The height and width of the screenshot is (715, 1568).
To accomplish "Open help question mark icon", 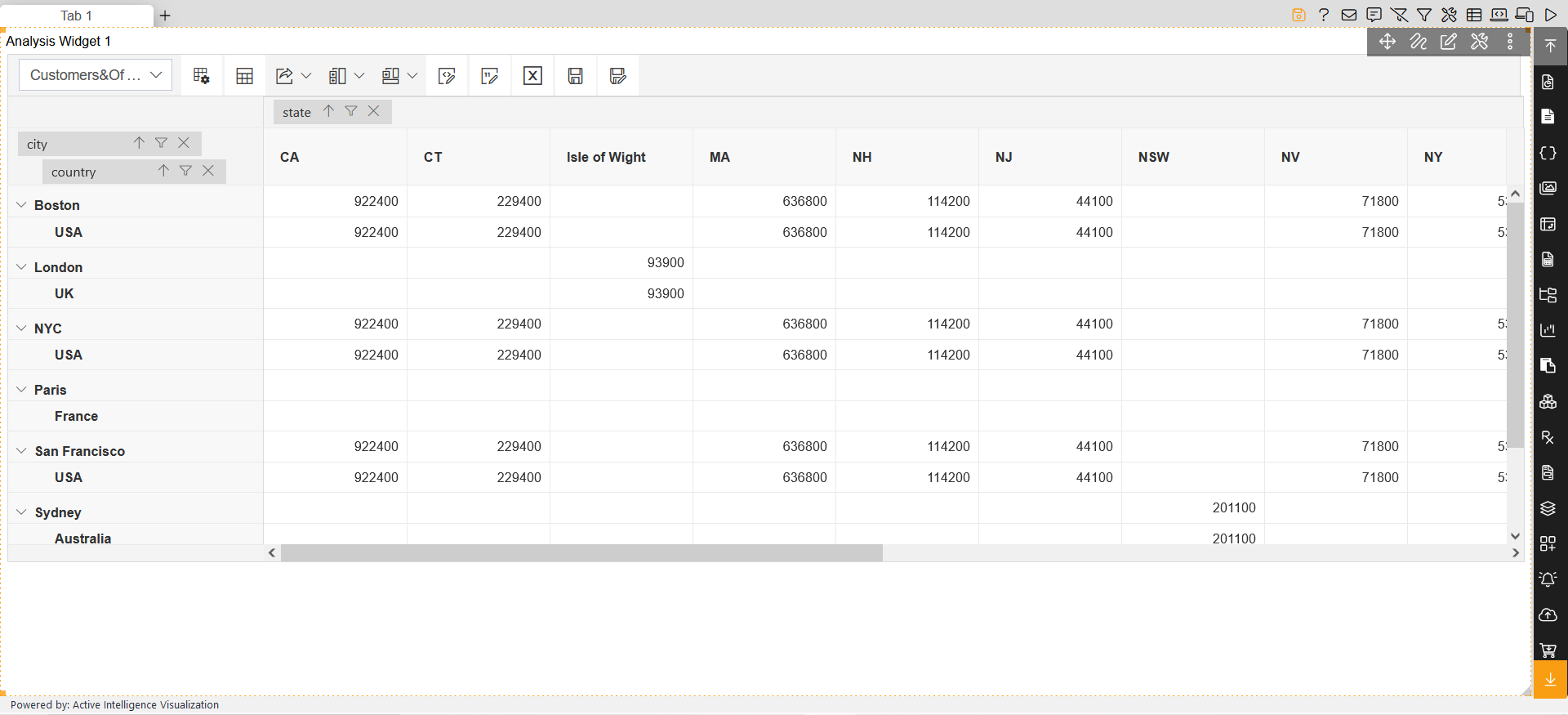I will coord(1324,15).
